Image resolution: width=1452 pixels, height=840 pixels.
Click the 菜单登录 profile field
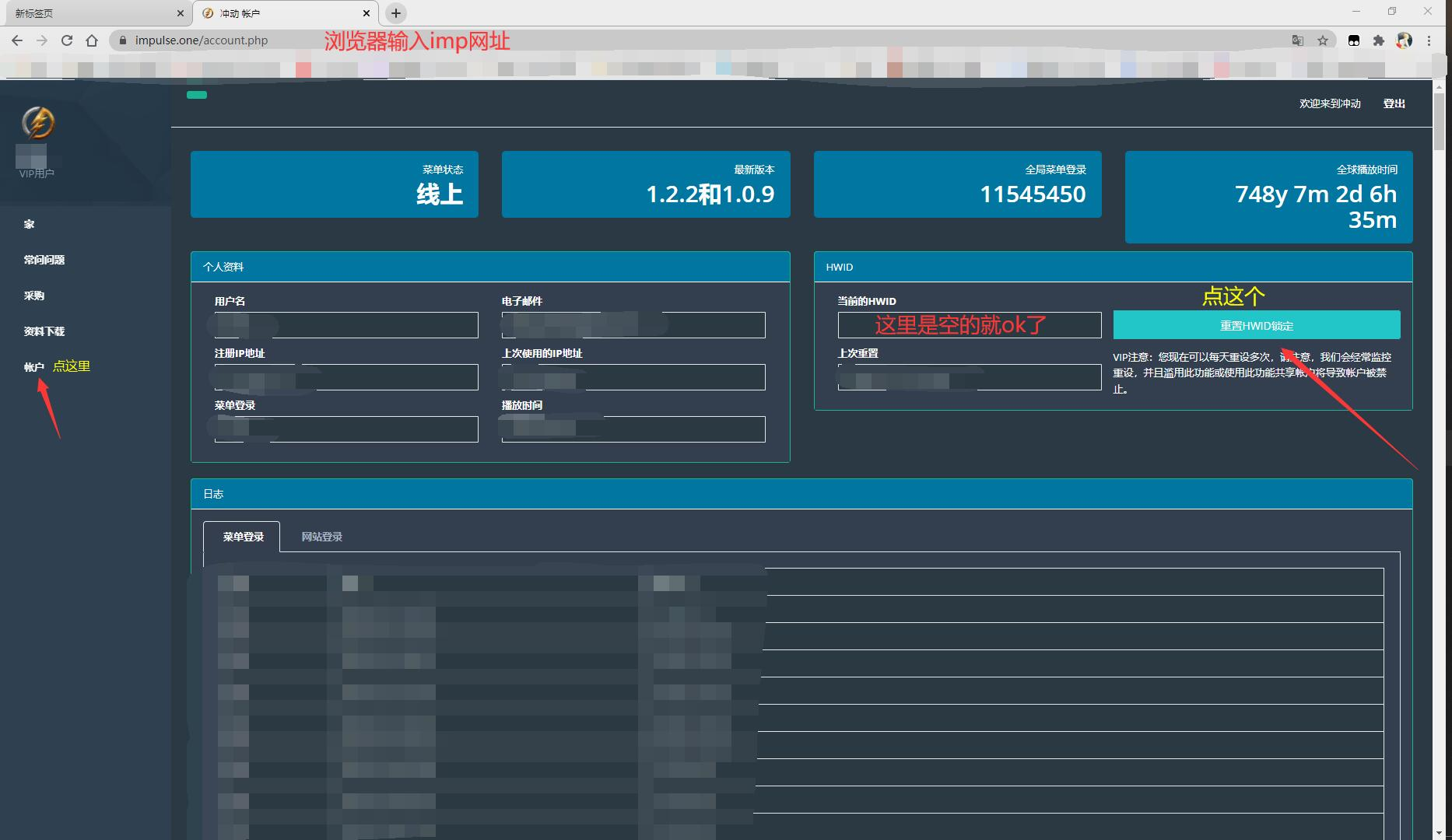(346, 429)
